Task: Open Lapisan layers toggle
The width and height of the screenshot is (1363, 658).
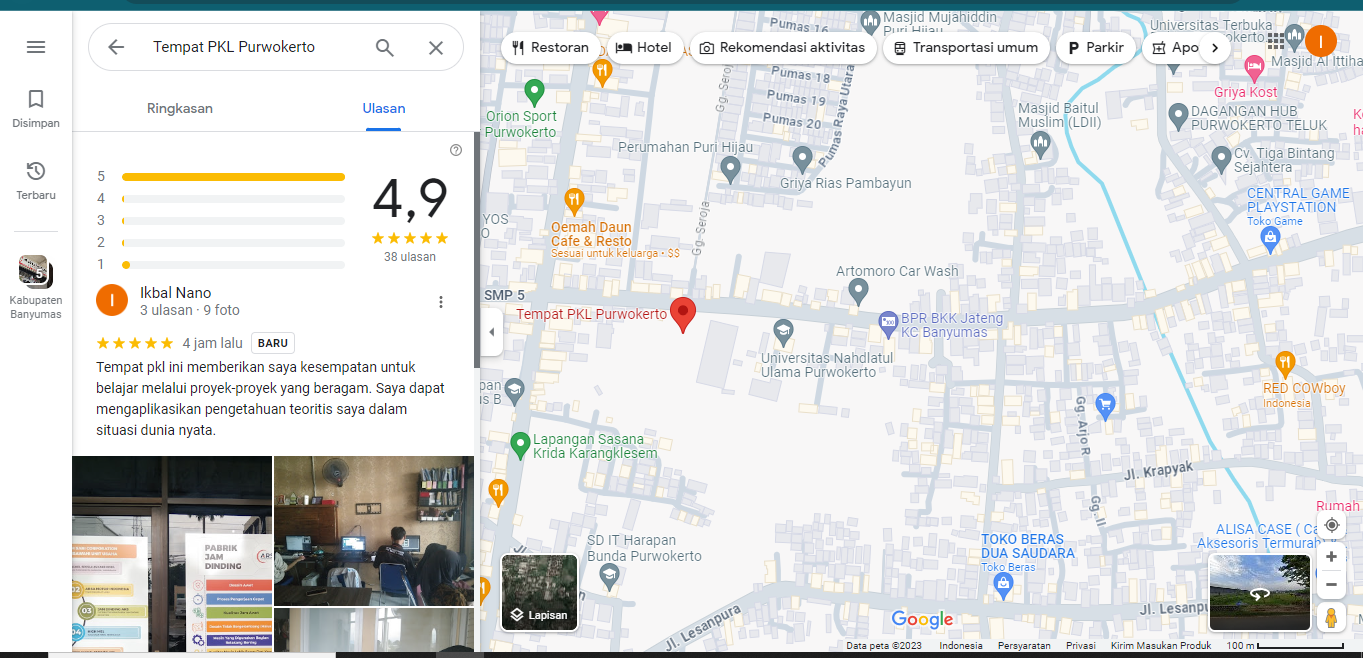Action: point(539,592)
